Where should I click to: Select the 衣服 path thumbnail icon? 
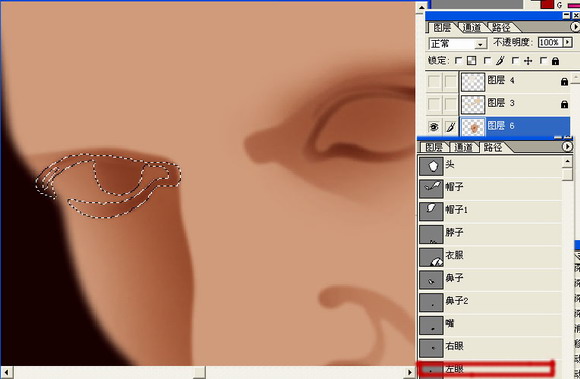point(431,257)
